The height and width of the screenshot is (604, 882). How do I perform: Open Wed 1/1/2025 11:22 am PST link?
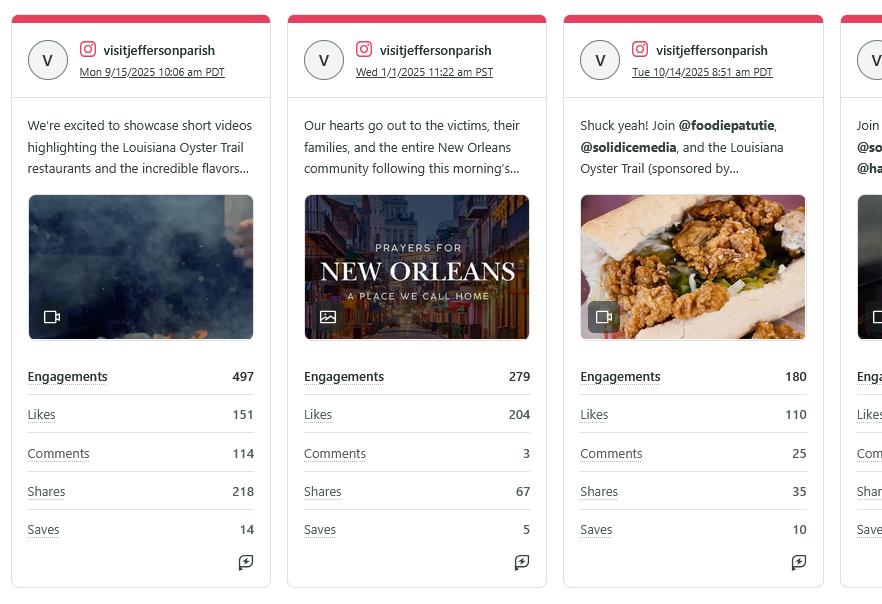tap(424, 72)
